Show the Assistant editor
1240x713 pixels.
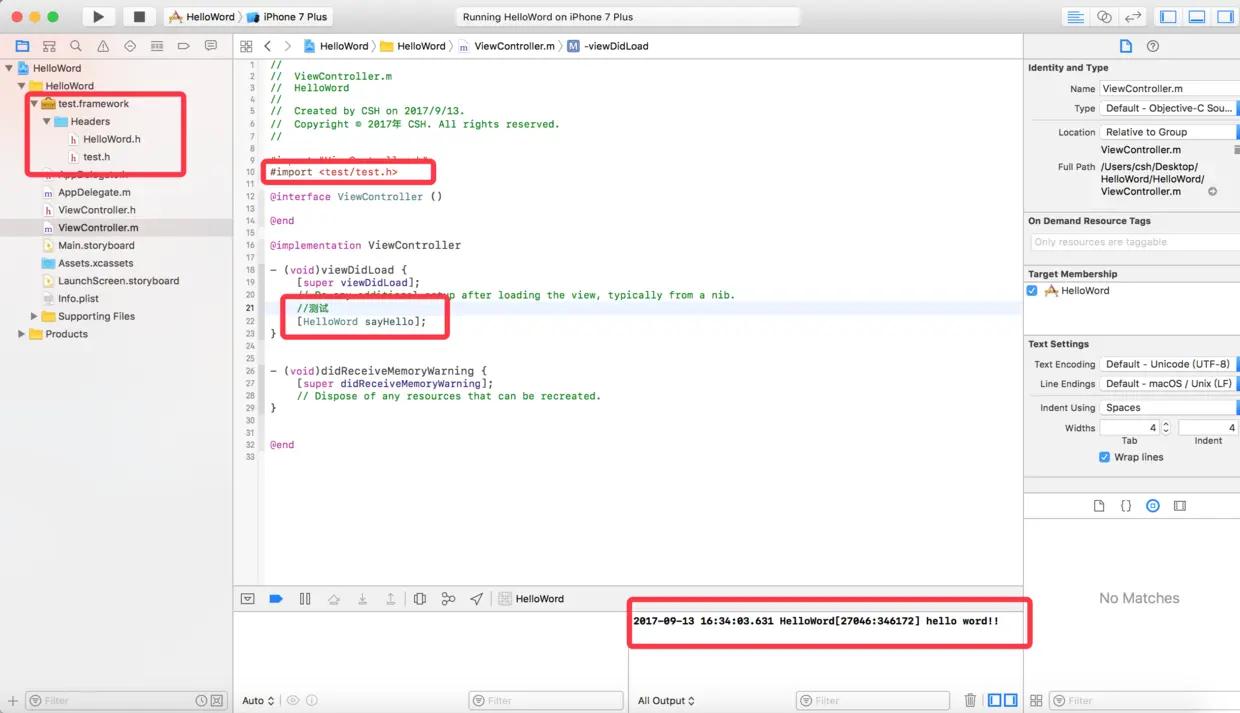(x=1104, y=17)
